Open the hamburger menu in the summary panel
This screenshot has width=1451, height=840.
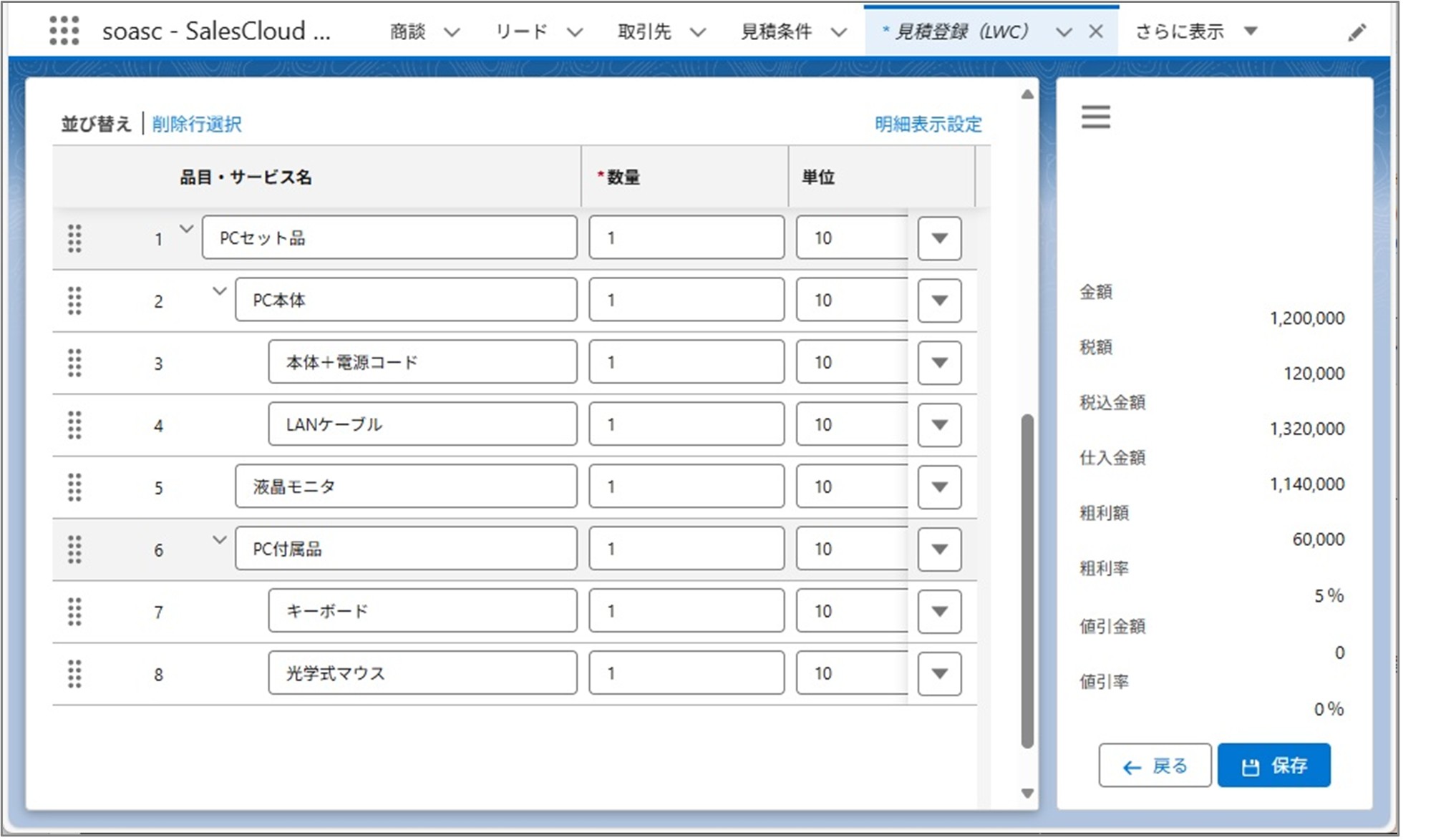click(1095, 117)
